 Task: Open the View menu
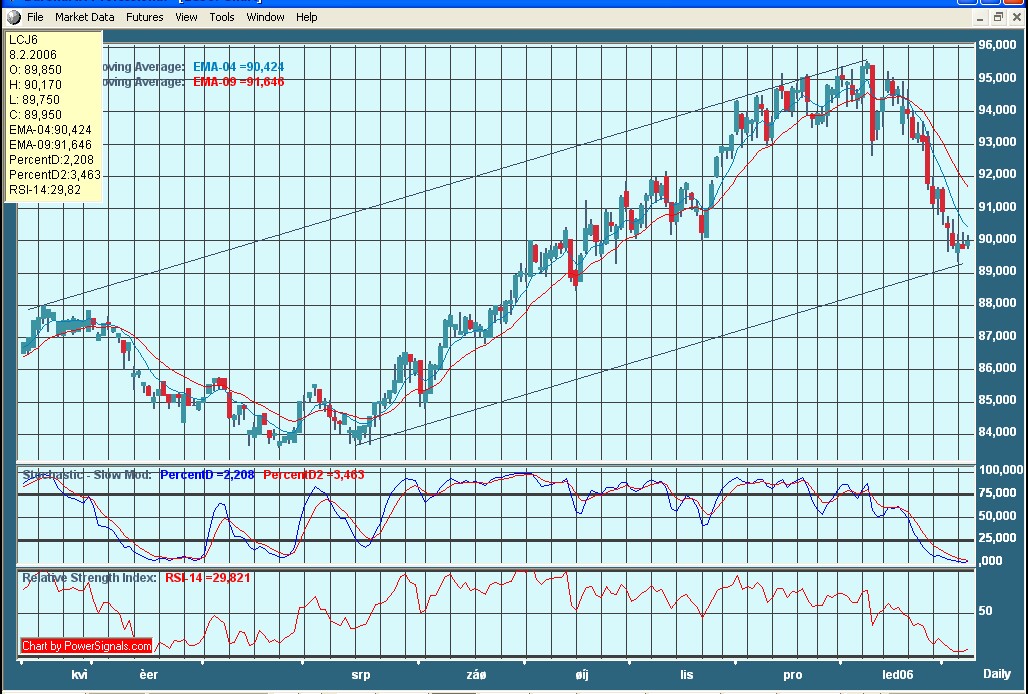[186, 17]
